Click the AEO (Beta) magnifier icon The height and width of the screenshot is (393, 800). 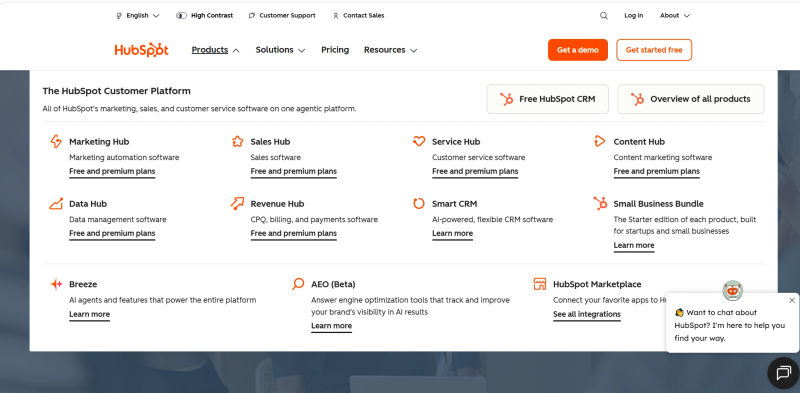pyautogui.click(x=298, y=284)
